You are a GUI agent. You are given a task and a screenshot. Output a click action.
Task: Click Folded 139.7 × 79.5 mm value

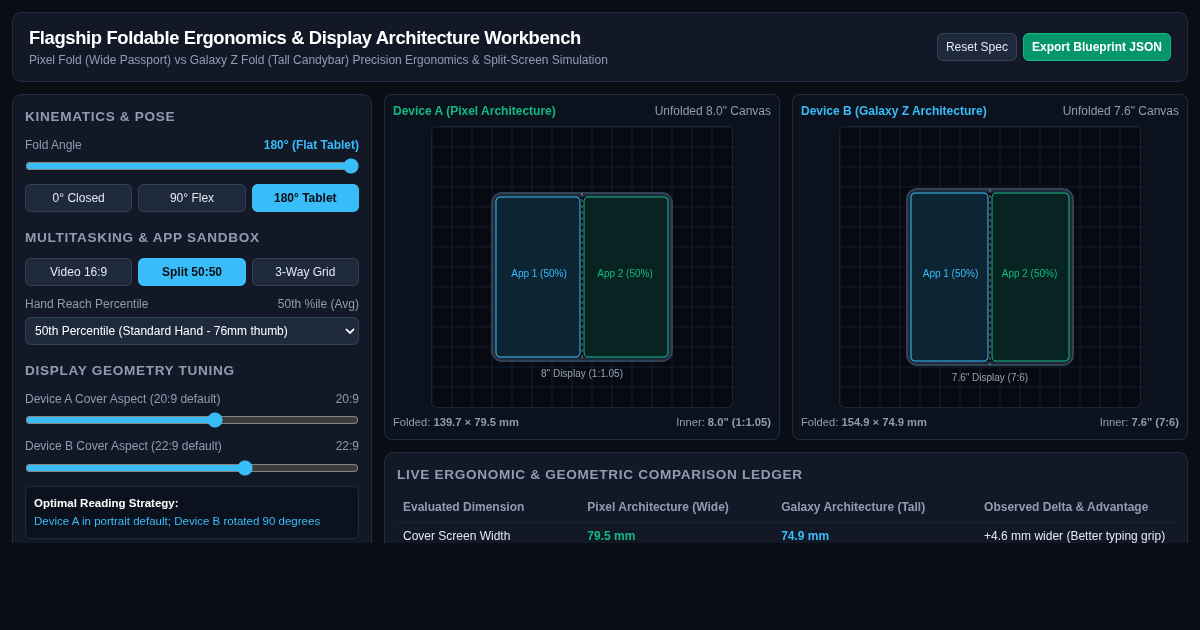(476, 422)
